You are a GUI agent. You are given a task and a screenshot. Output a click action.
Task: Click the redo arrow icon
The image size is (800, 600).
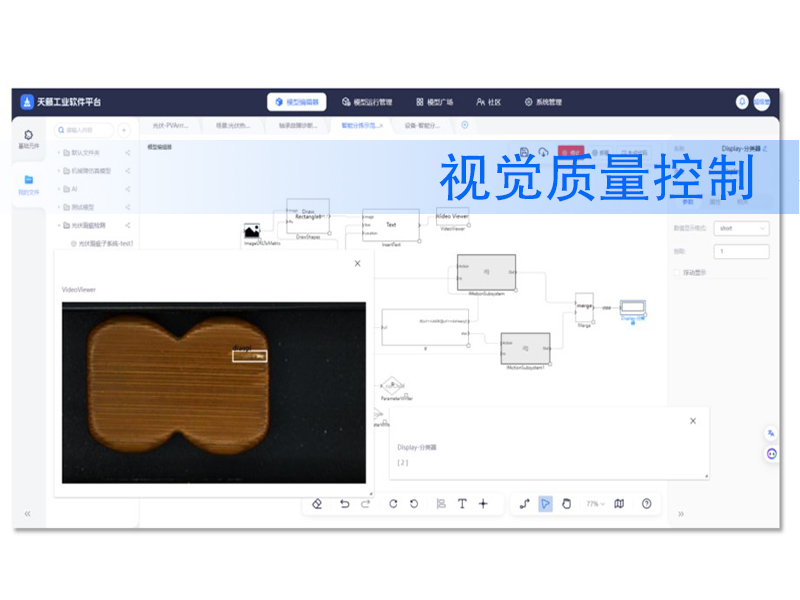pyautogui.click(x=365, y=504)
